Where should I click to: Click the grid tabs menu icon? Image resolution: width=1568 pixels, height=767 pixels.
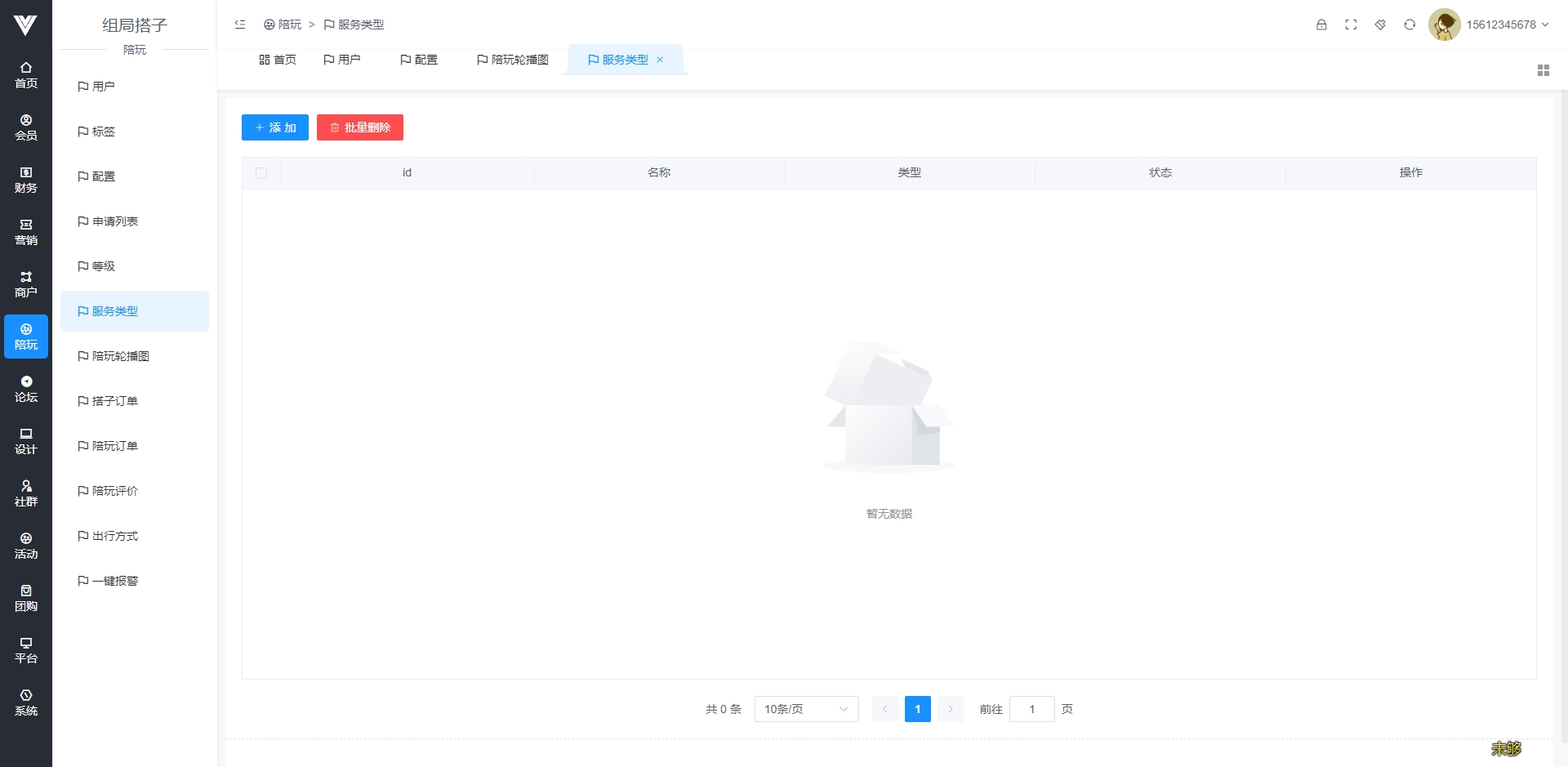[x=1543, y=71]
